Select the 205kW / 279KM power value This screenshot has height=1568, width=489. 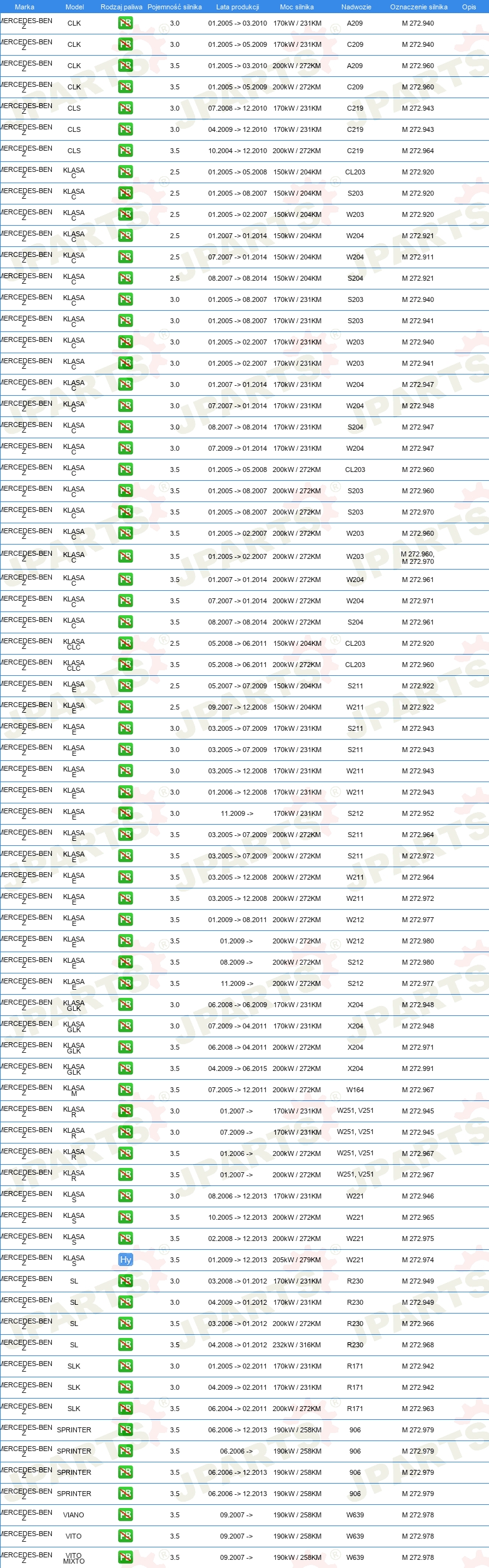[x=297, y=1260]
